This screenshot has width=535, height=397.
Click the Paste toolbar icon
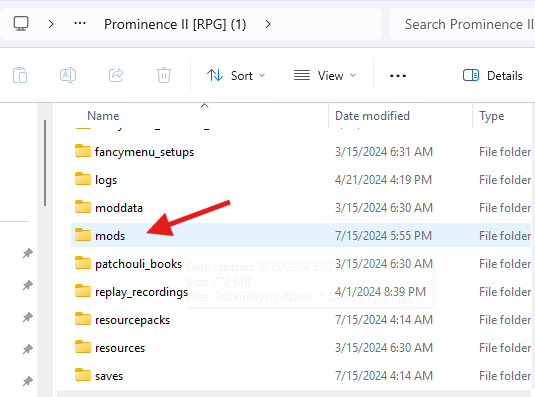(x=20, y=75)
